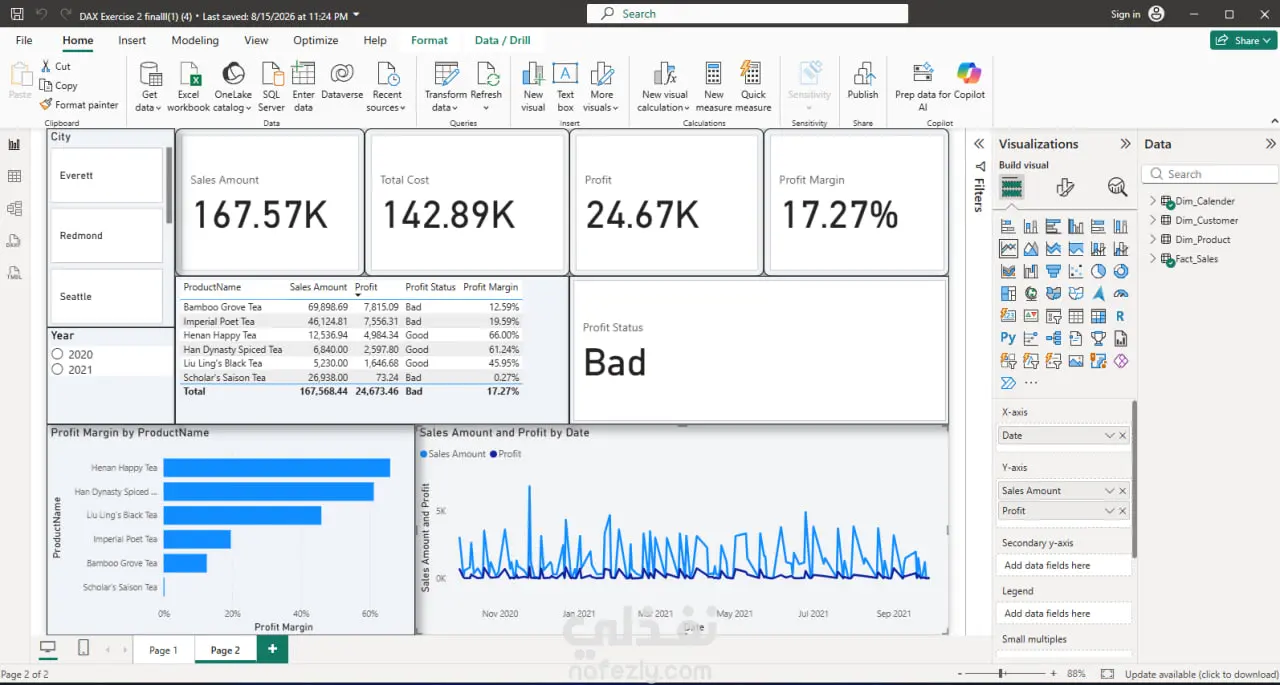1280x685 pixels.
Task: Collapse the Data pane
Action: 1270,144
